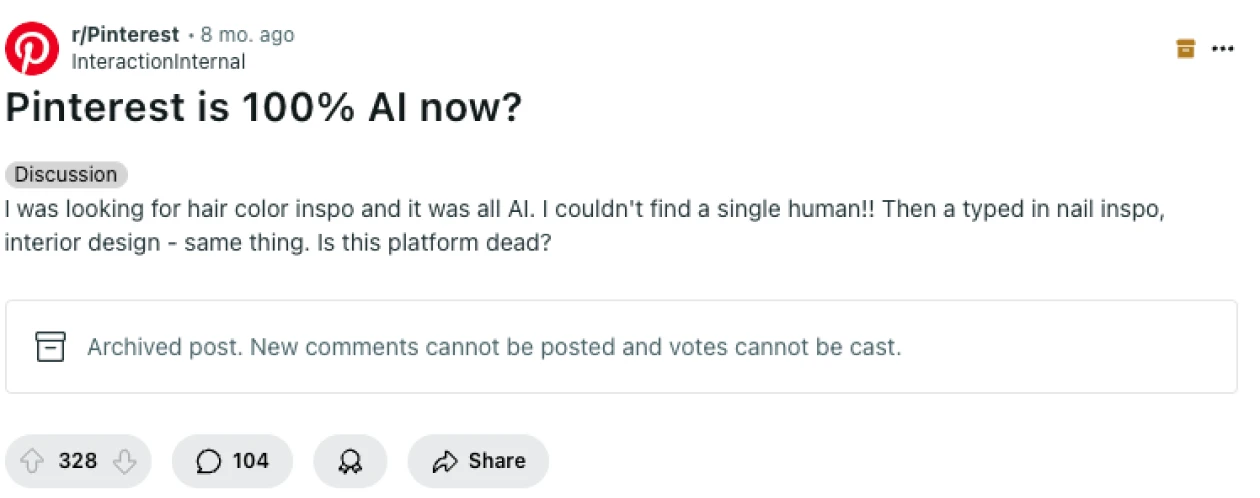Click the gold archive box icon
1260x498 pixels.
point(1186,48)
